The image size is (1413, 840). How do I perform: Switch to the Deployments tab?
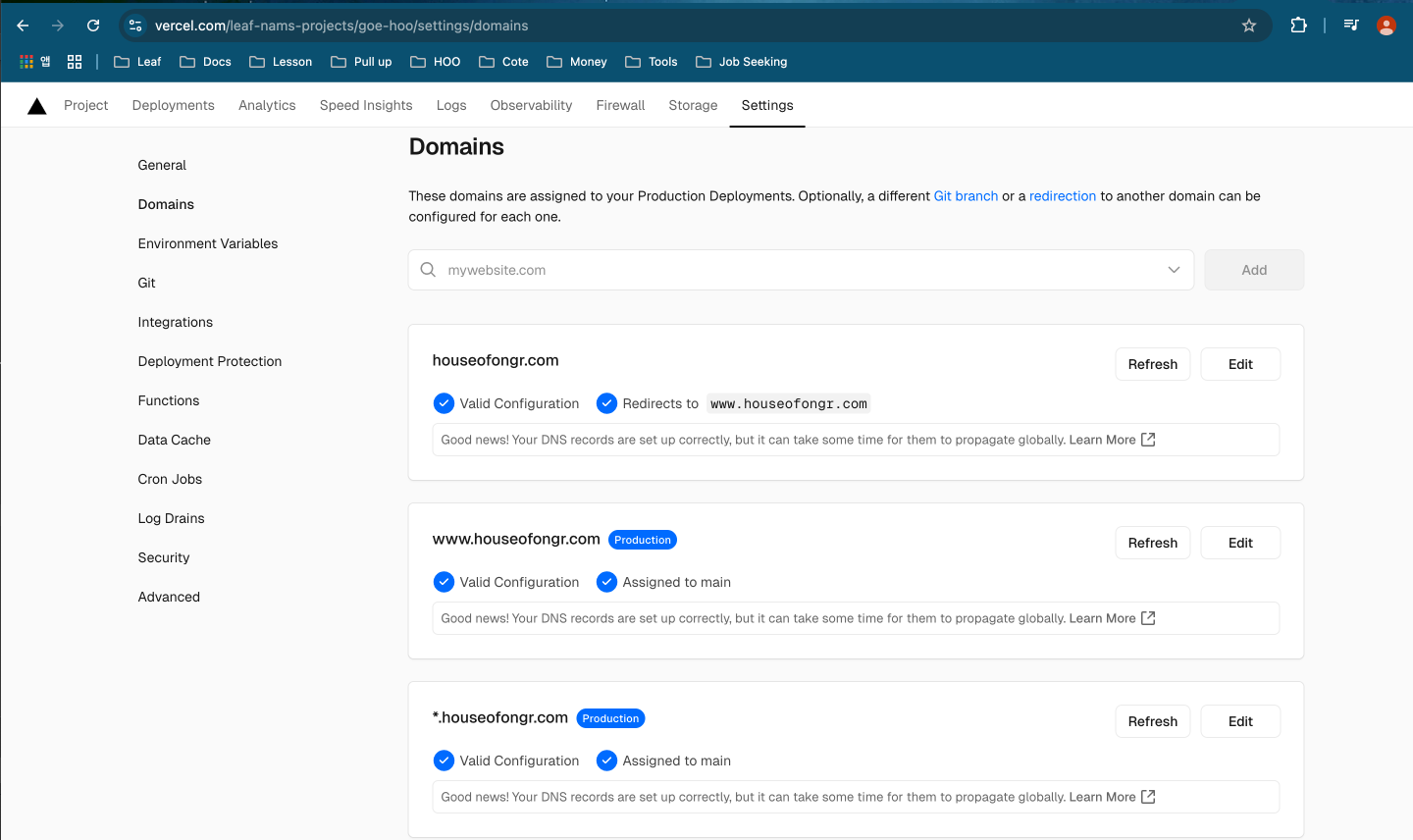174,105
